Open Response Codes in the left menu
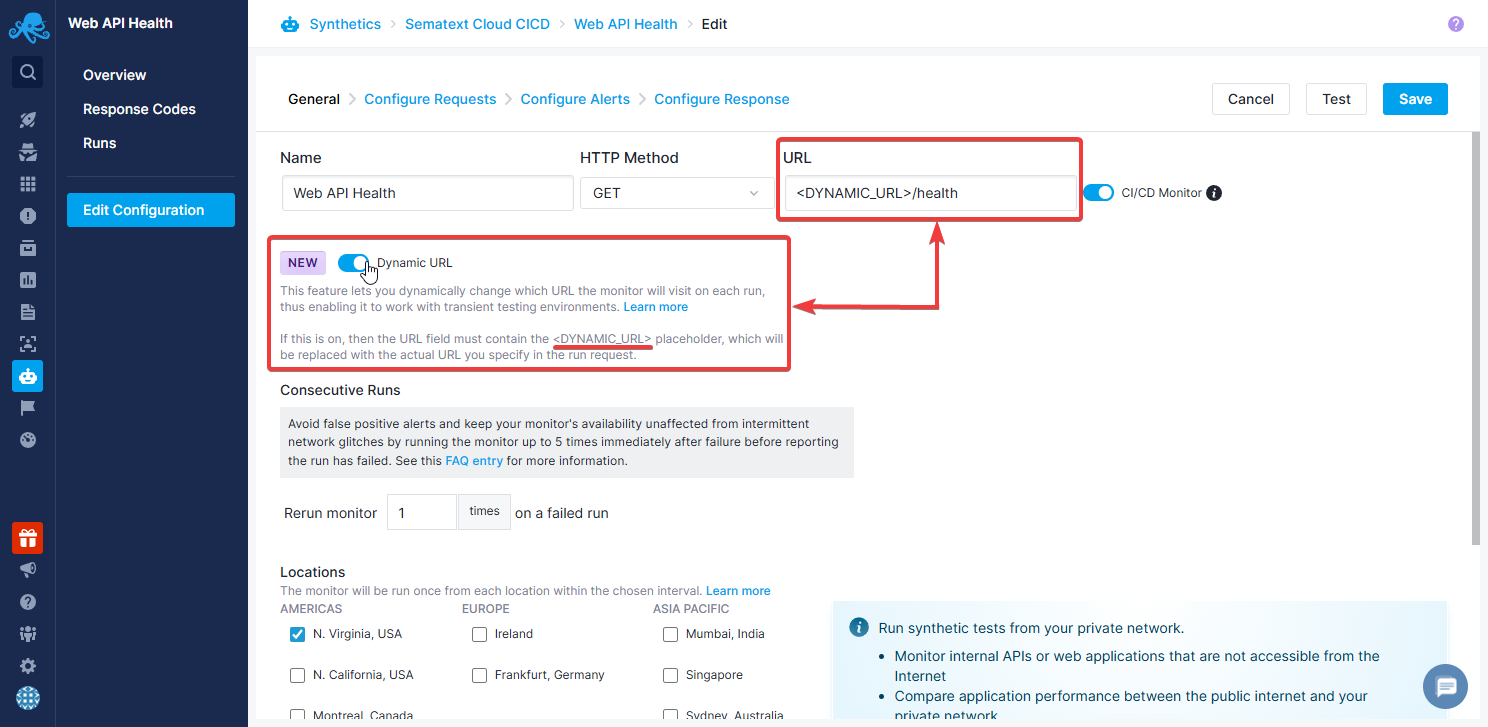 coord(139,109)
